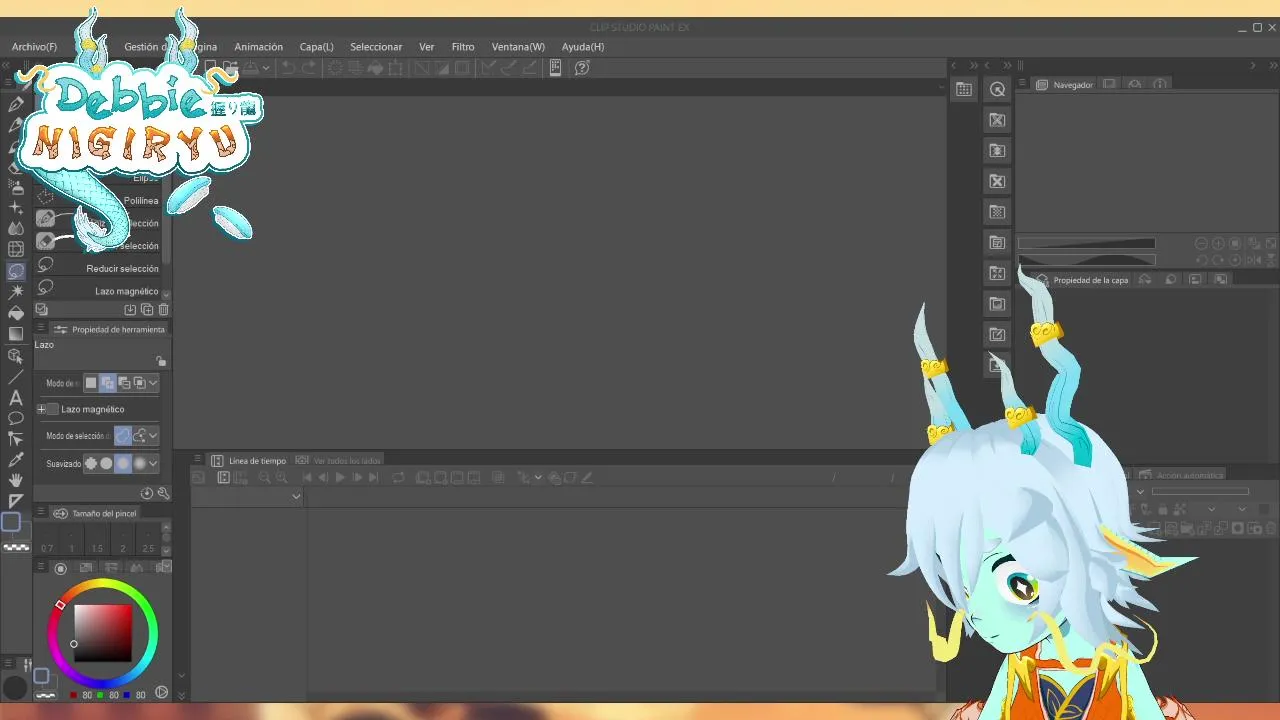Choose the polyline selection mode option
The image size is (1280, 720).
pyautogui.click(x=140, y=436)
